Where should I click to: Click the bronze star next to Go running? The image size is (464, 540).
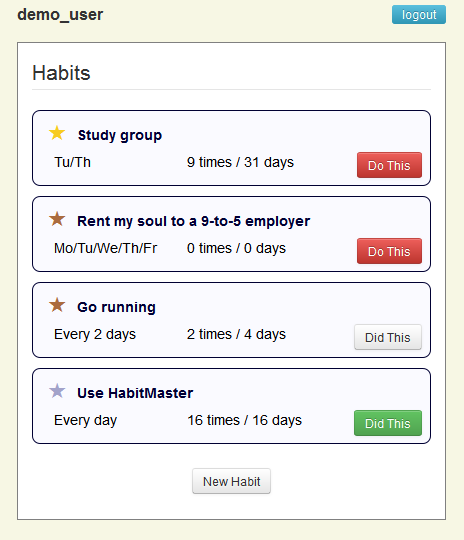[x=57, y=305]
